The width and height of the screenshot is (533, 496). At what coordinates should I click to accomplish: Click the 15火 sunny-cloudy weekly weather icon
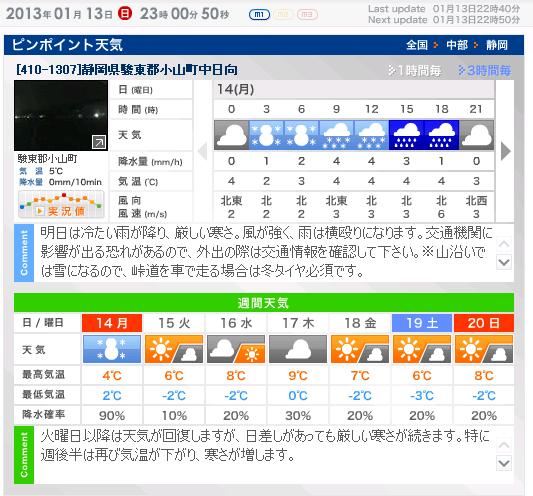(174, 349)
